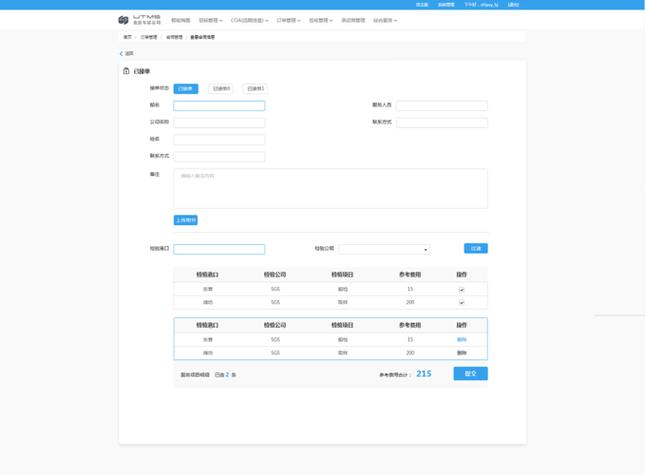Select the highlighted blue order status option
The image size is (645, 475).
point(186,89)
